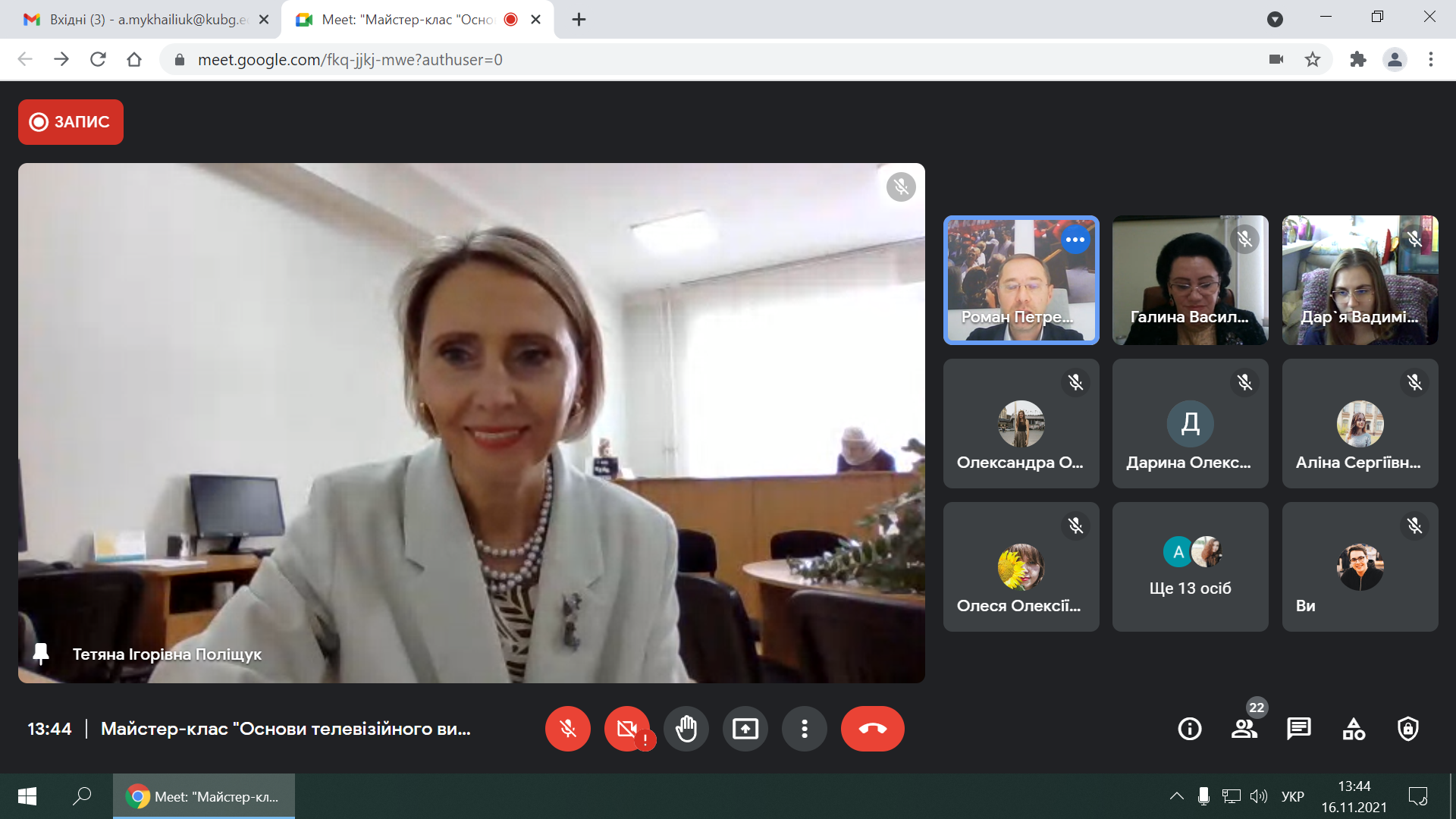Select Галина Васил... video tile

1190,281
